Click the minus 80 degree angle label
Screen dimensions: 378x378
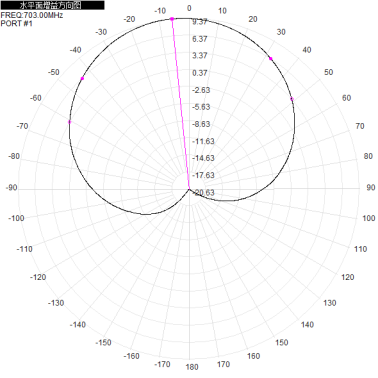coord(14,156)
